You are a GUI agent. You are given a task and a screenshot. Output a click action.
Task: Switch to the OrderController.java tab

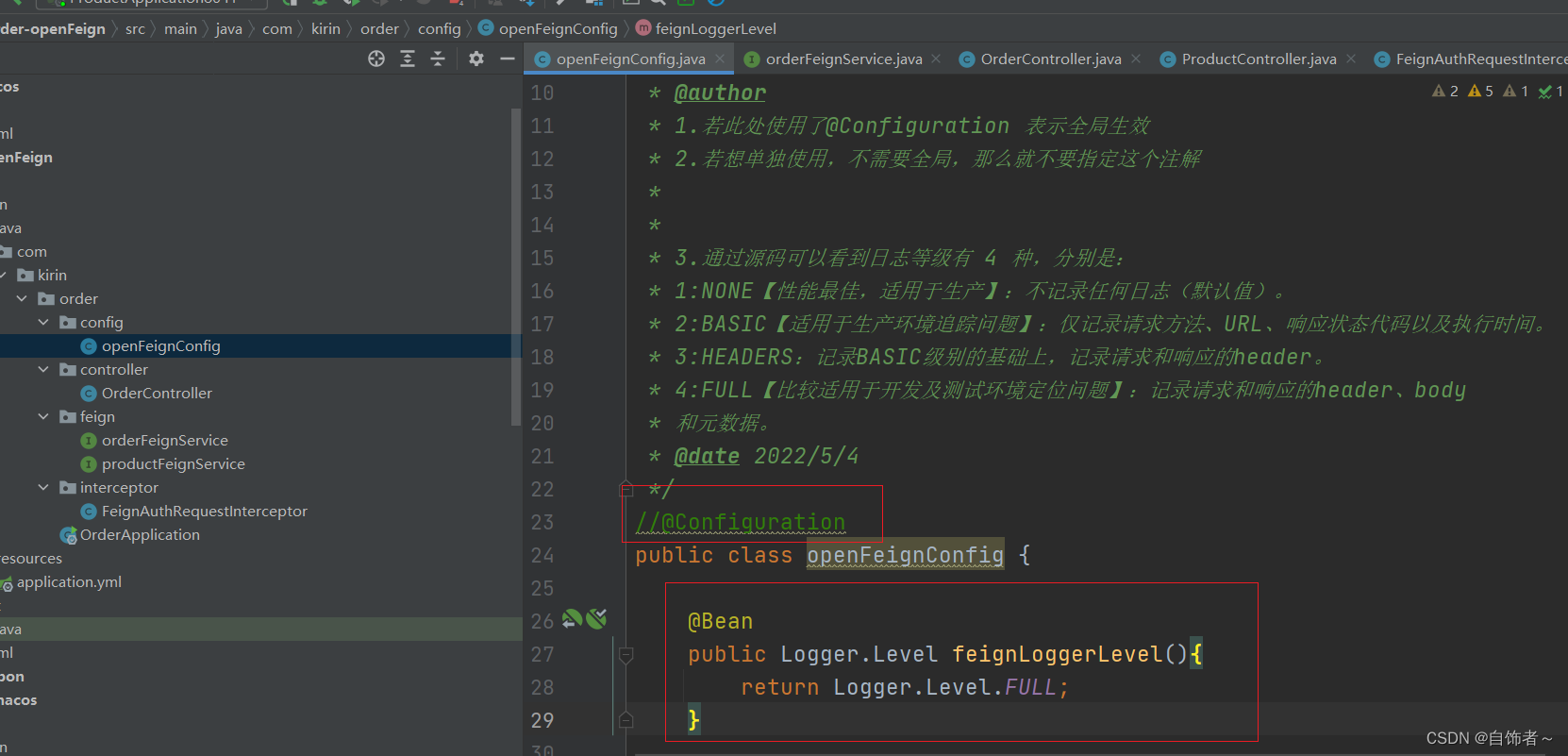[x=1051, y=59]
